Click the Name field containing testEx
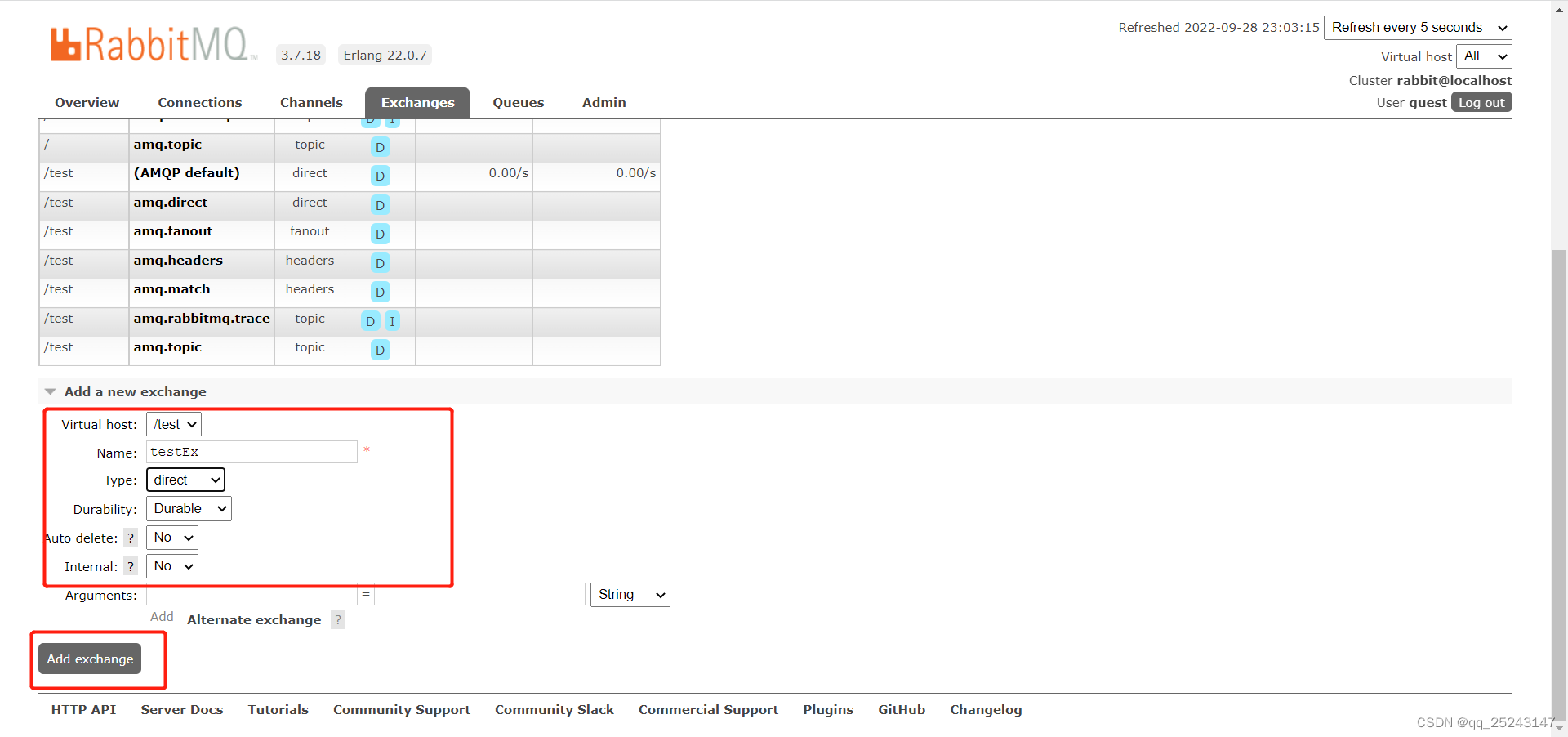Viewport: 1568px width, 737px height. (252, 452)
